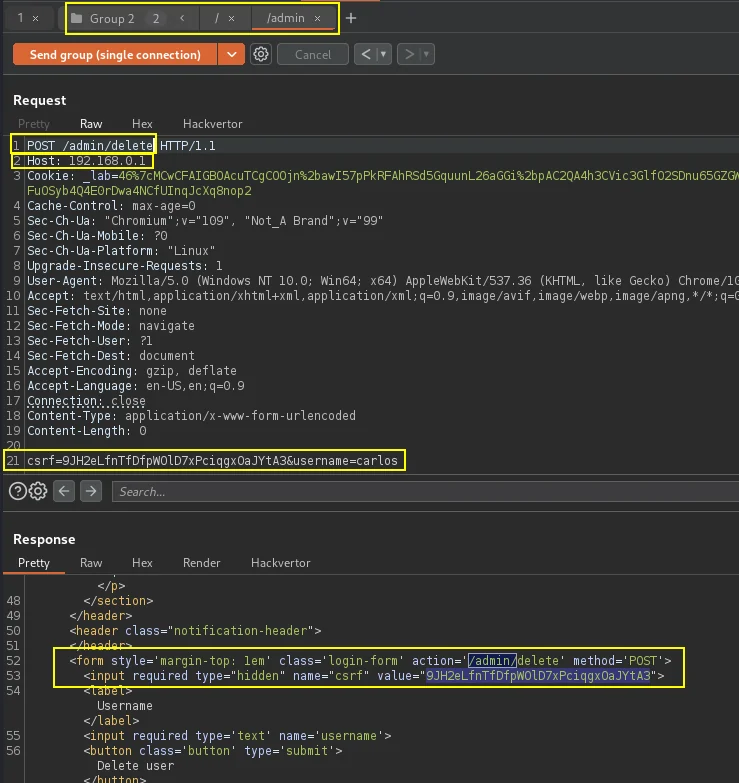Add a new Repeater tab with plus

coord(351,18)
